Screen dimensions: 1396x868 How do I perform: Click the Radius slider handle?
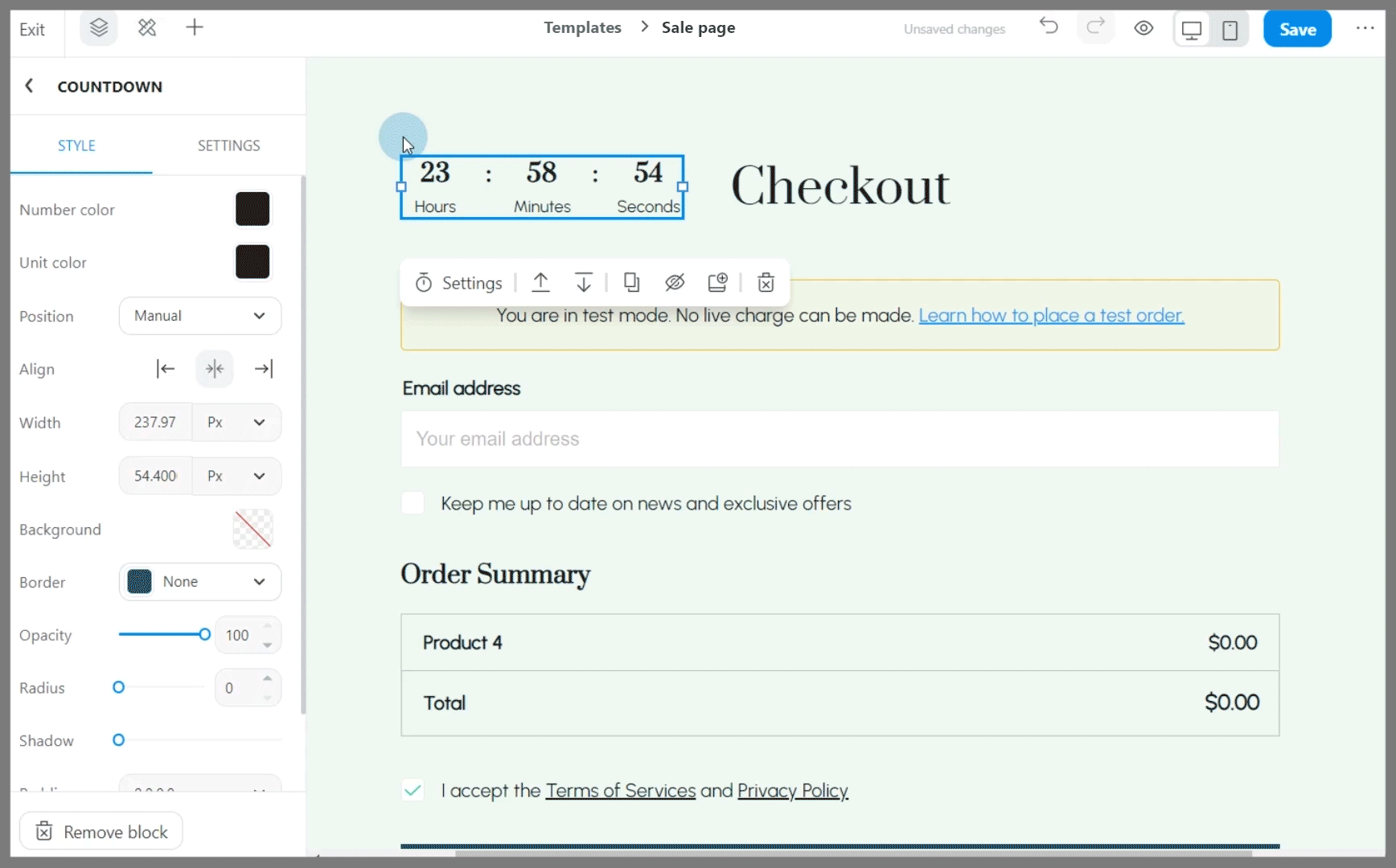click(x=118, y=687)
